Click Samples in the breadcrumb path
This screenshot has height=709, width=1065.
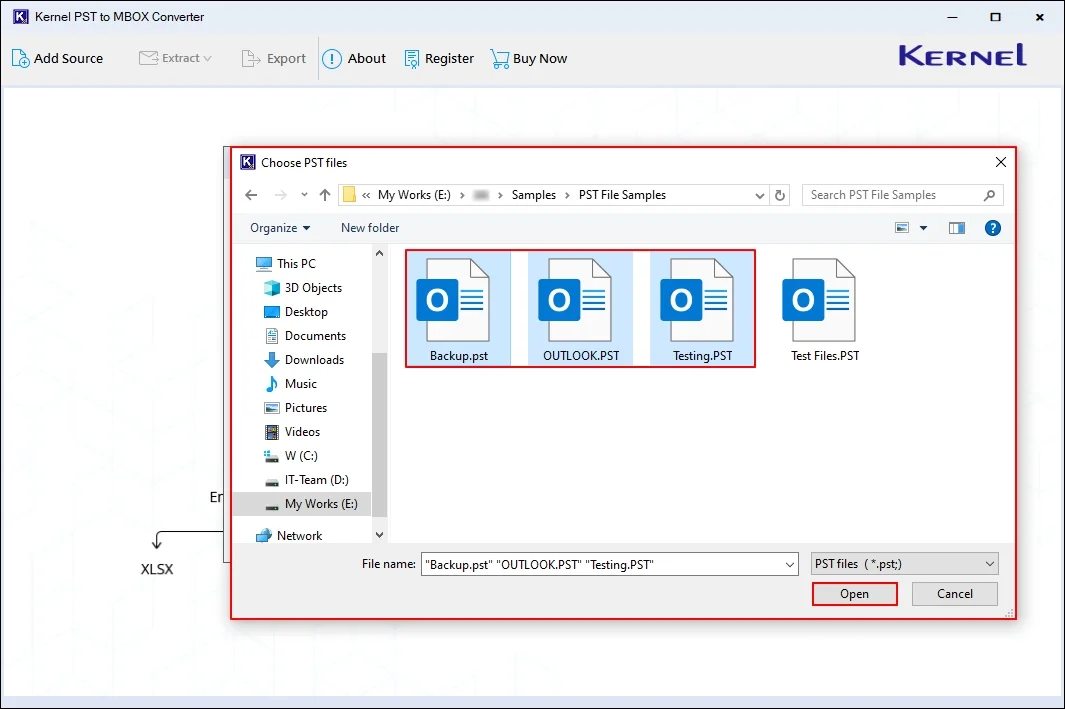(534, 194)
